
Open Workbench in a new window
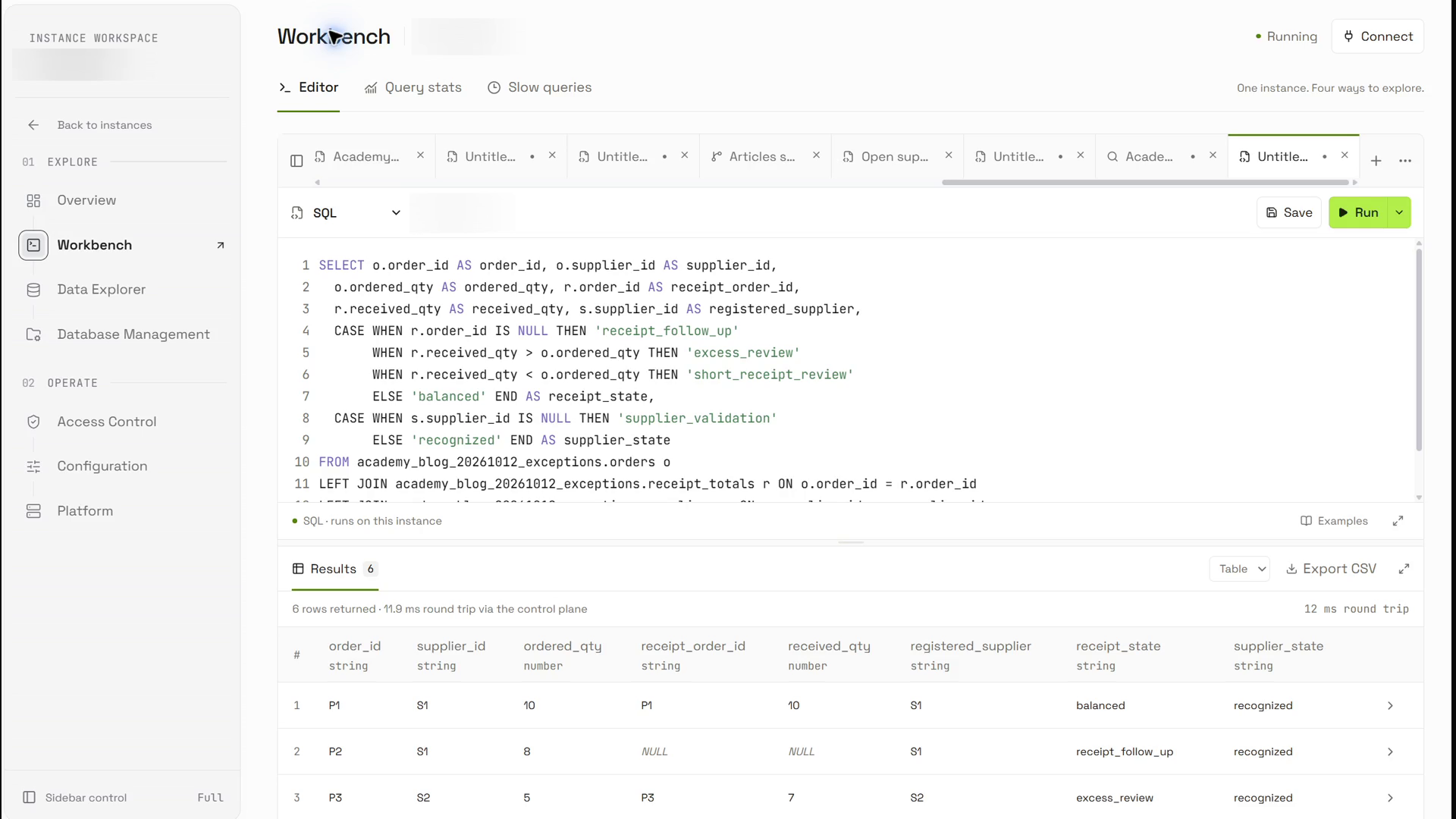click(221, 245)
